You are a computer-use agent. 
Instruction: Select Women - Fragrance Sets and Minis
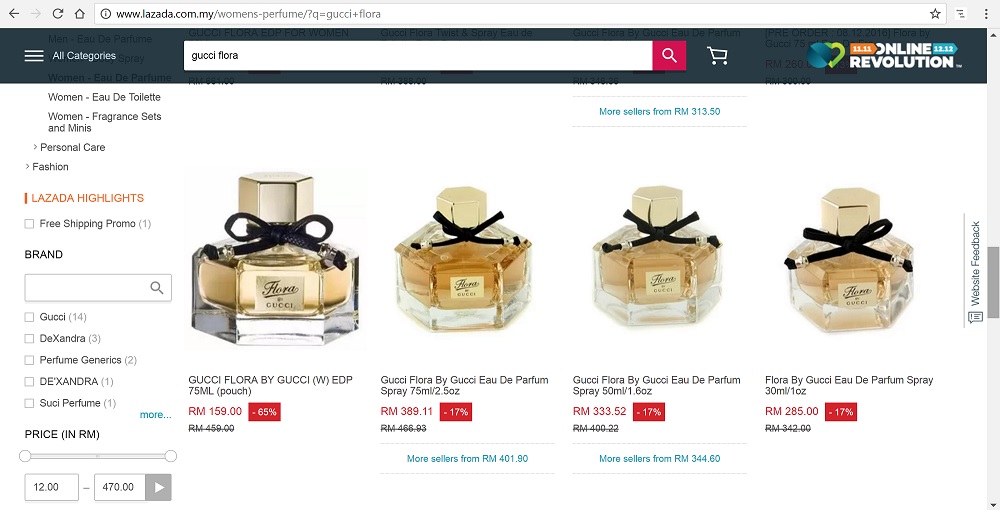pos(105,122)
